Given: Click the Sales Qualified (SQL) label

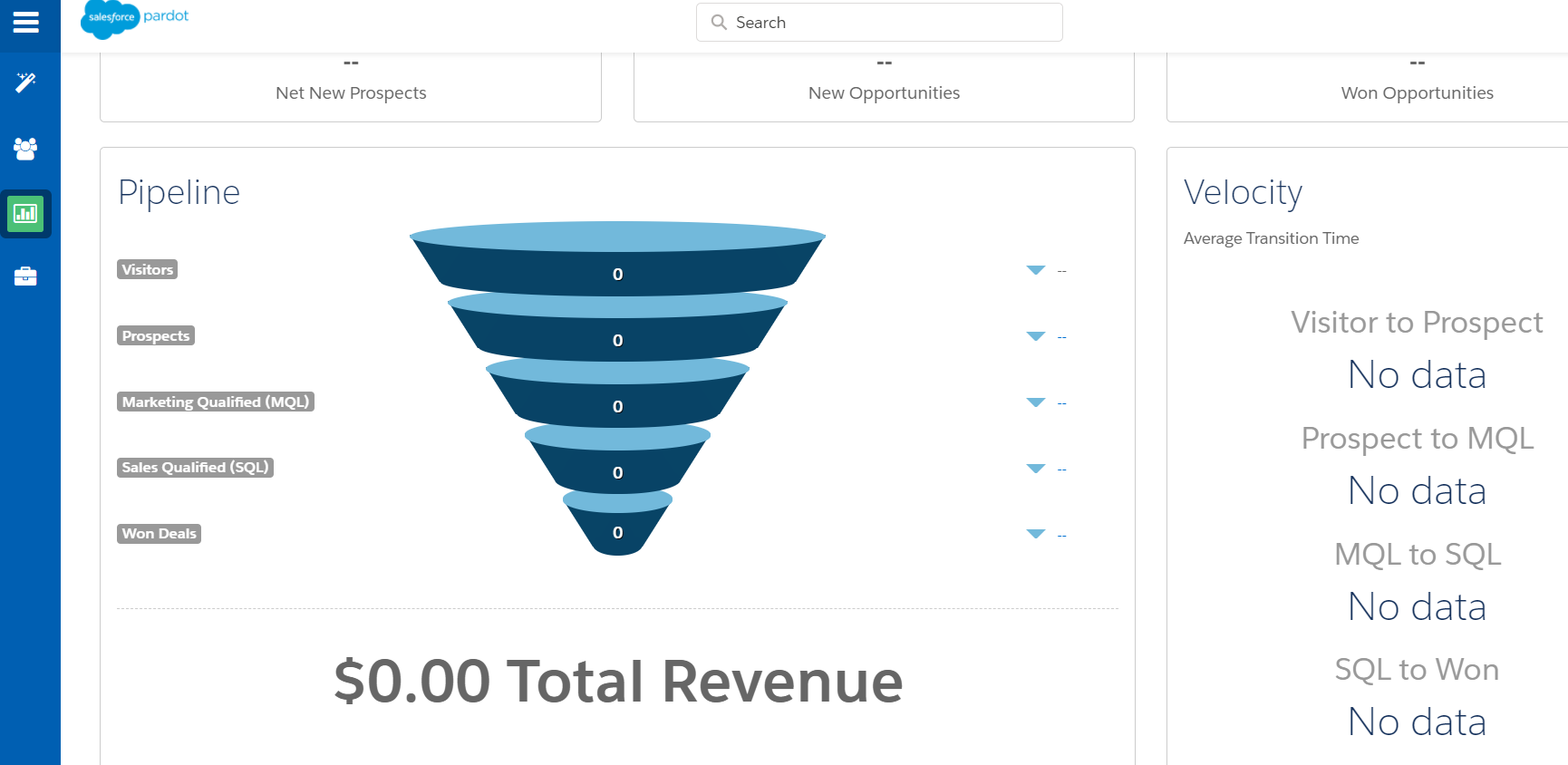Looking at the screenshot, I should (195, 467).
